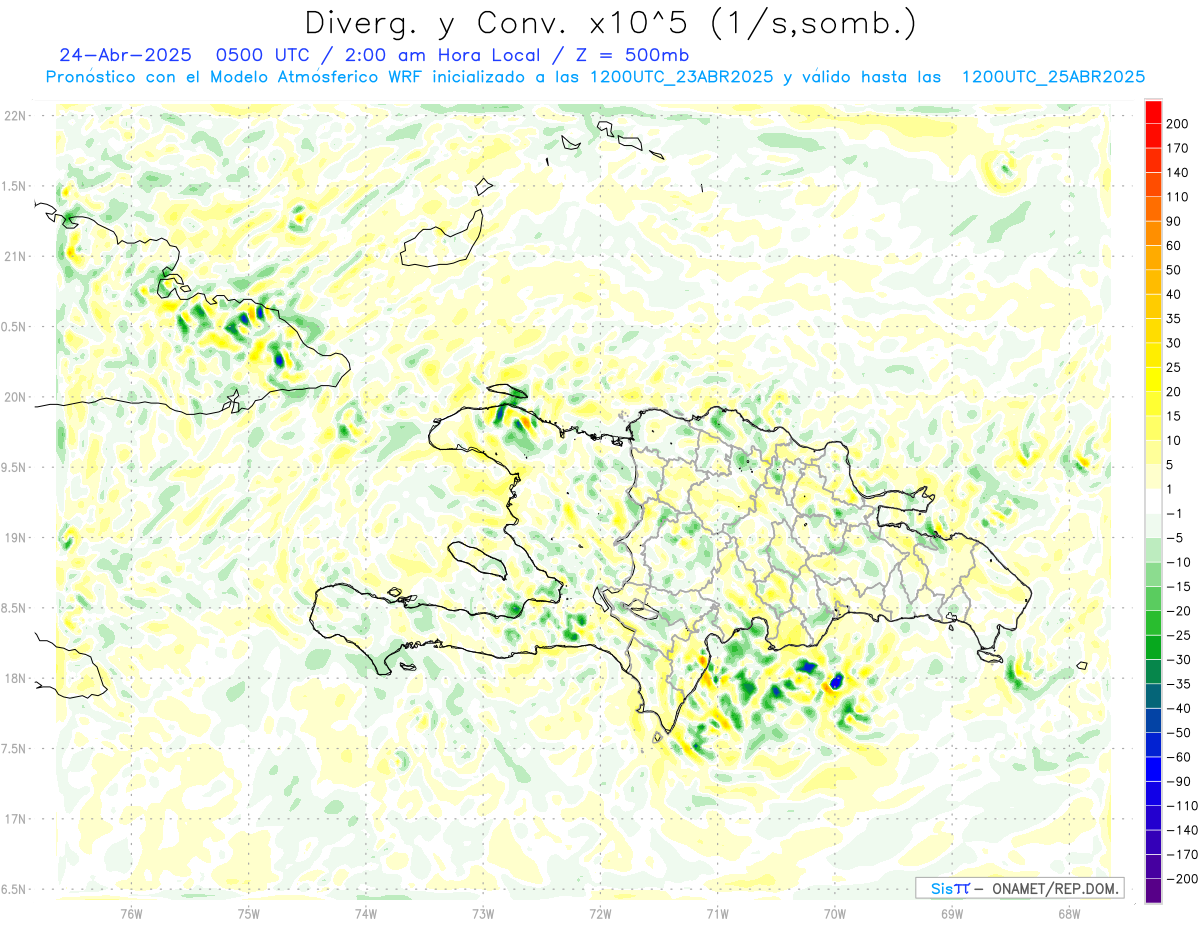Click the '21N' latitude label
Image resolution: width=1200 pixels, height=927 pixels.
14,256
